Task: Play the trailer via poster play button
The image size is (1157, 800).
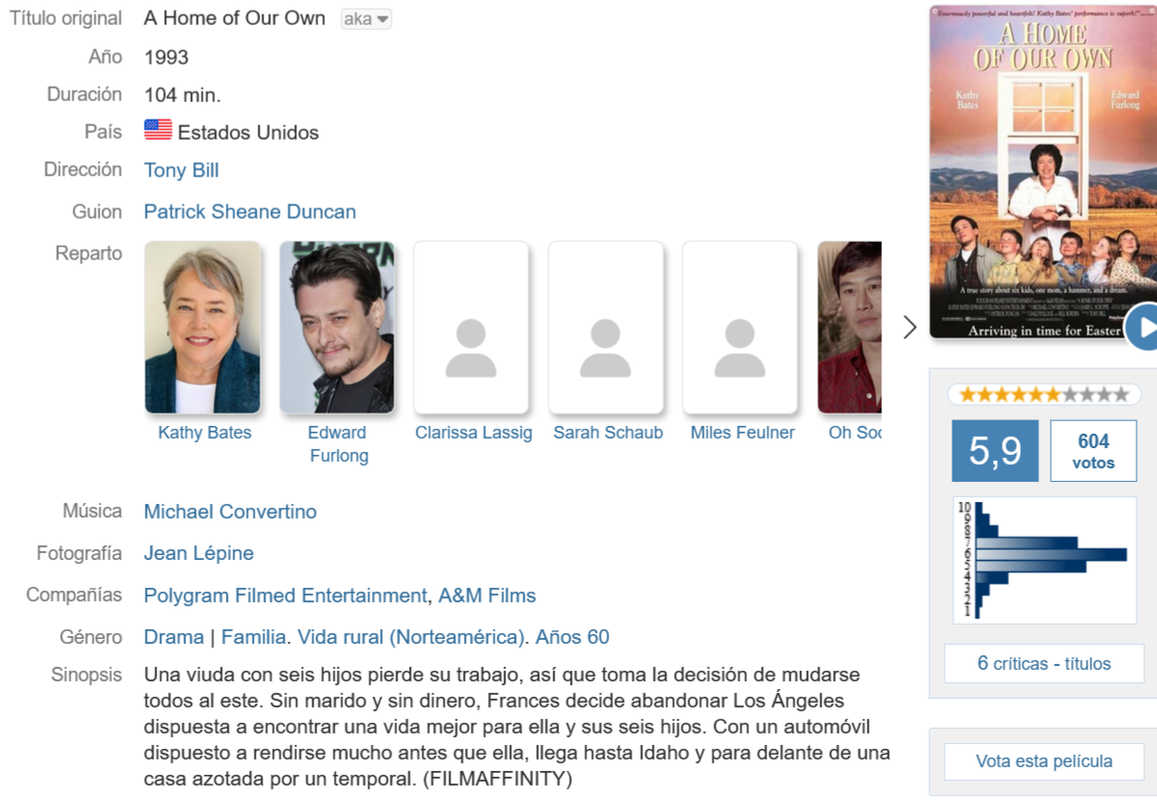Action: (x=1142, y=326)
